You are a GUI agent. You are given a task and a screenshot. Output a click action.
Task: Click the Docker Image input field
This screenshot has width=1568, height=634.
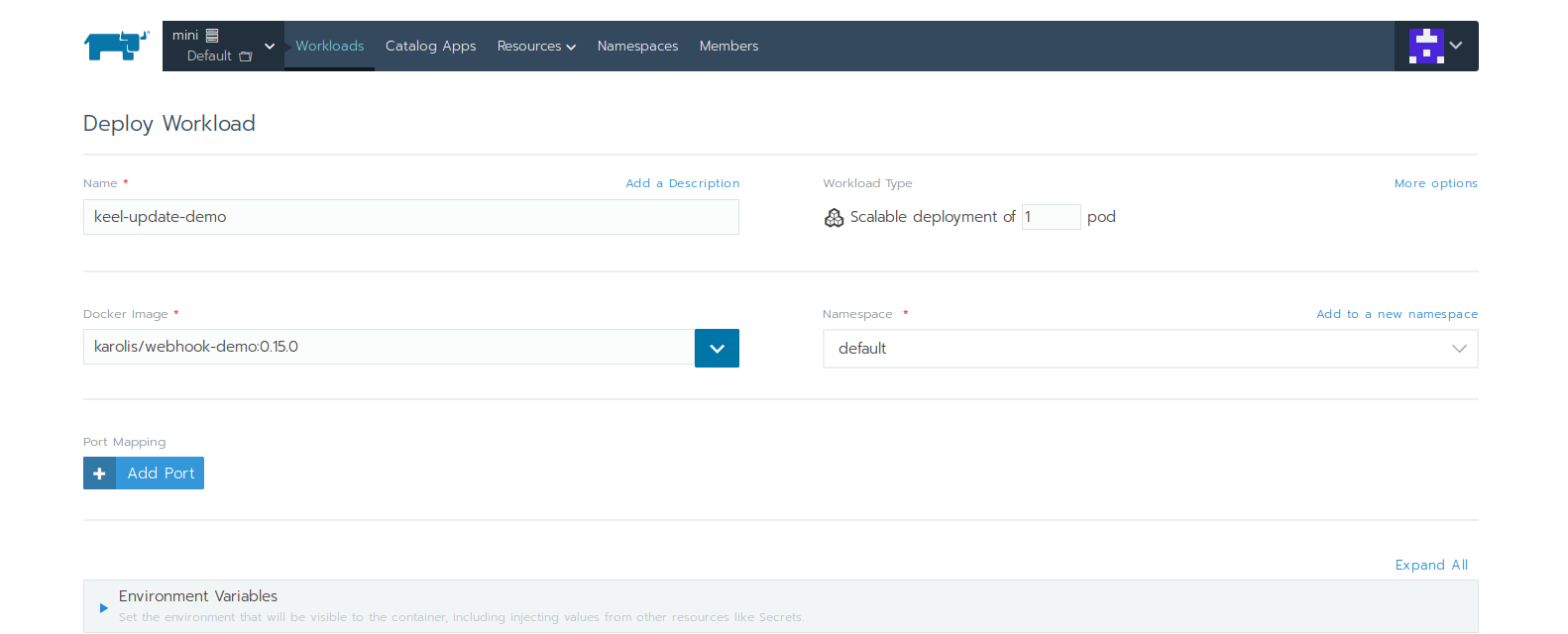pyautogui.click(x=389, y=347)
